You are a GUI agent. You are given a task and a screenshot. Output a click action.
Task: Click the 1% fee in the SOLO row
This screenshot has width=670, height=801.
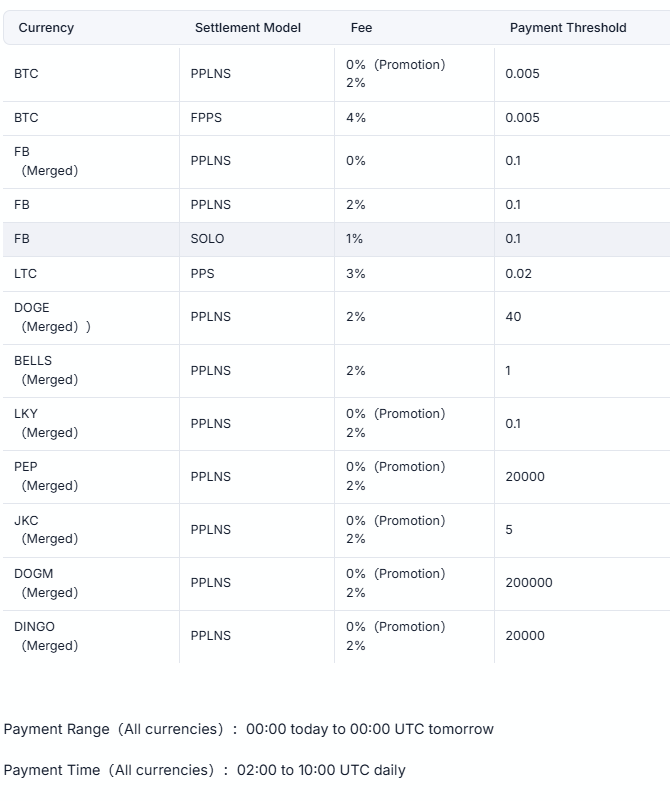(355, 239)
